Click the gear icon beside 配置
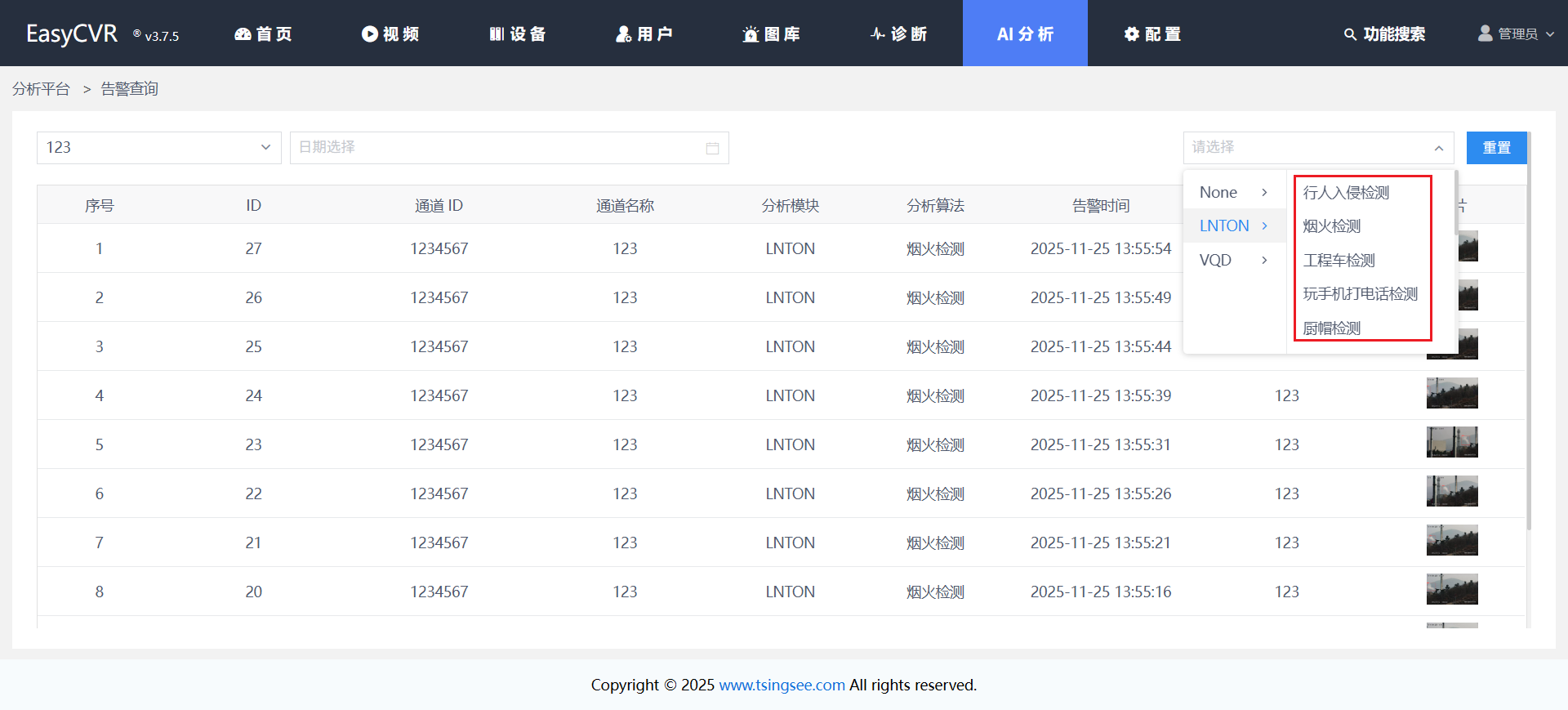 [x=1131, y=33]
